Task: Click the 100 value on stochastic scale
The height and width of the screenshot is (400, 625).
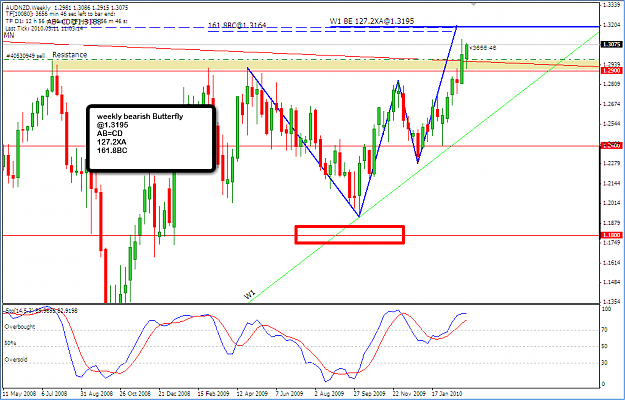Action: tap(606, 309)
